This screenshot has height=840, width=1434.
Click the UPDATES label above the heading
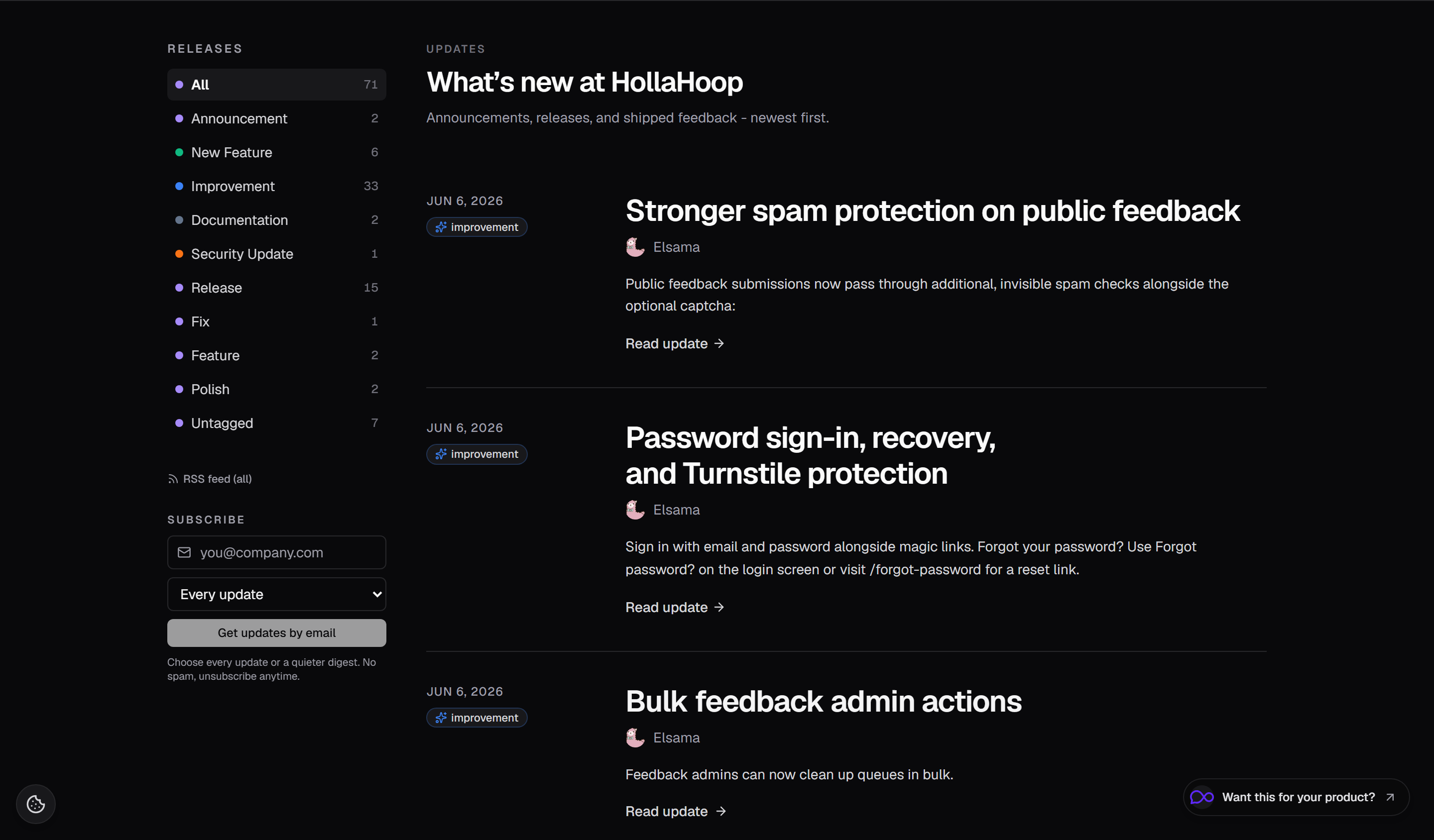[455, 49]
